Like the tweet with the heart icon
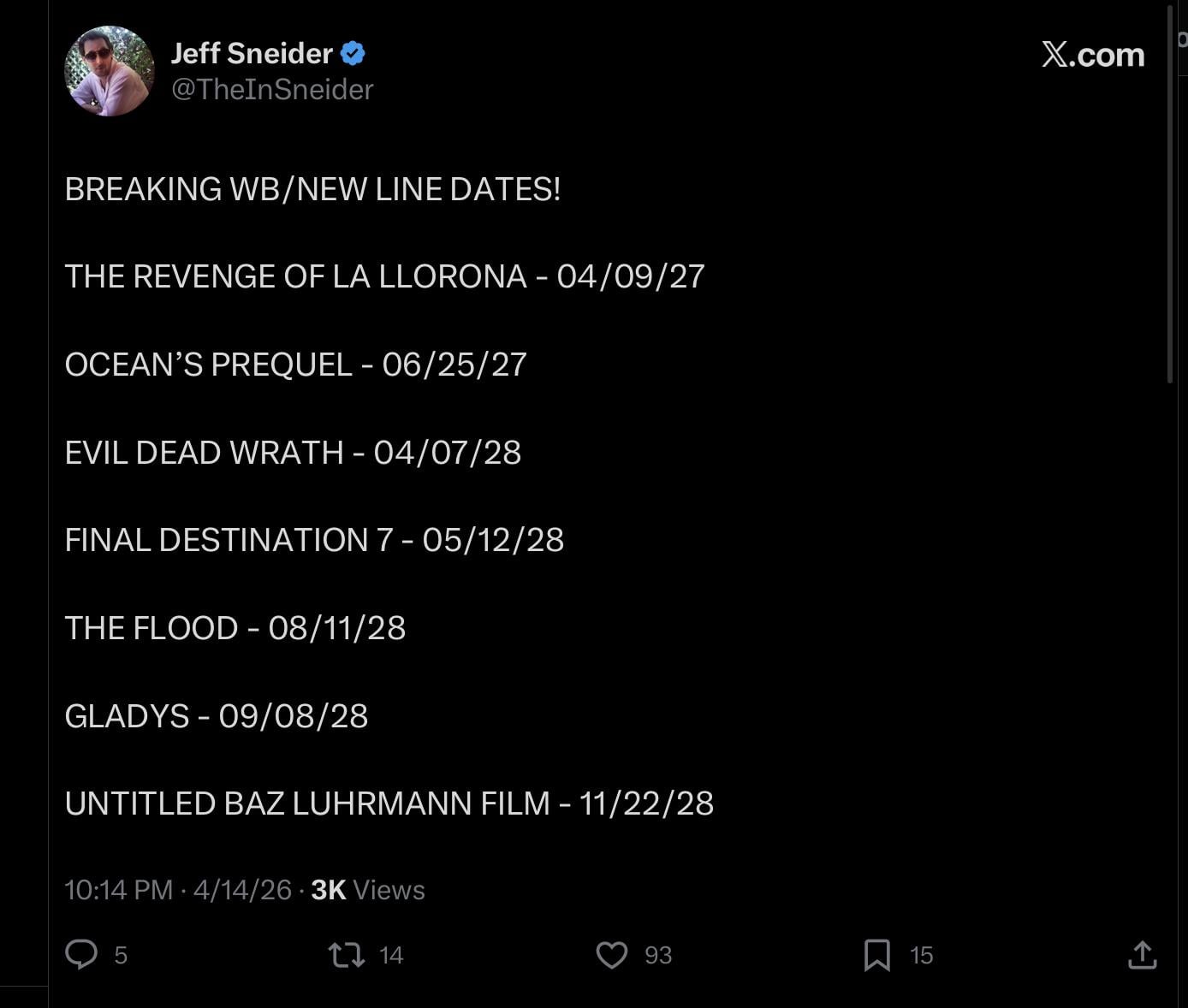 (611, 954)
